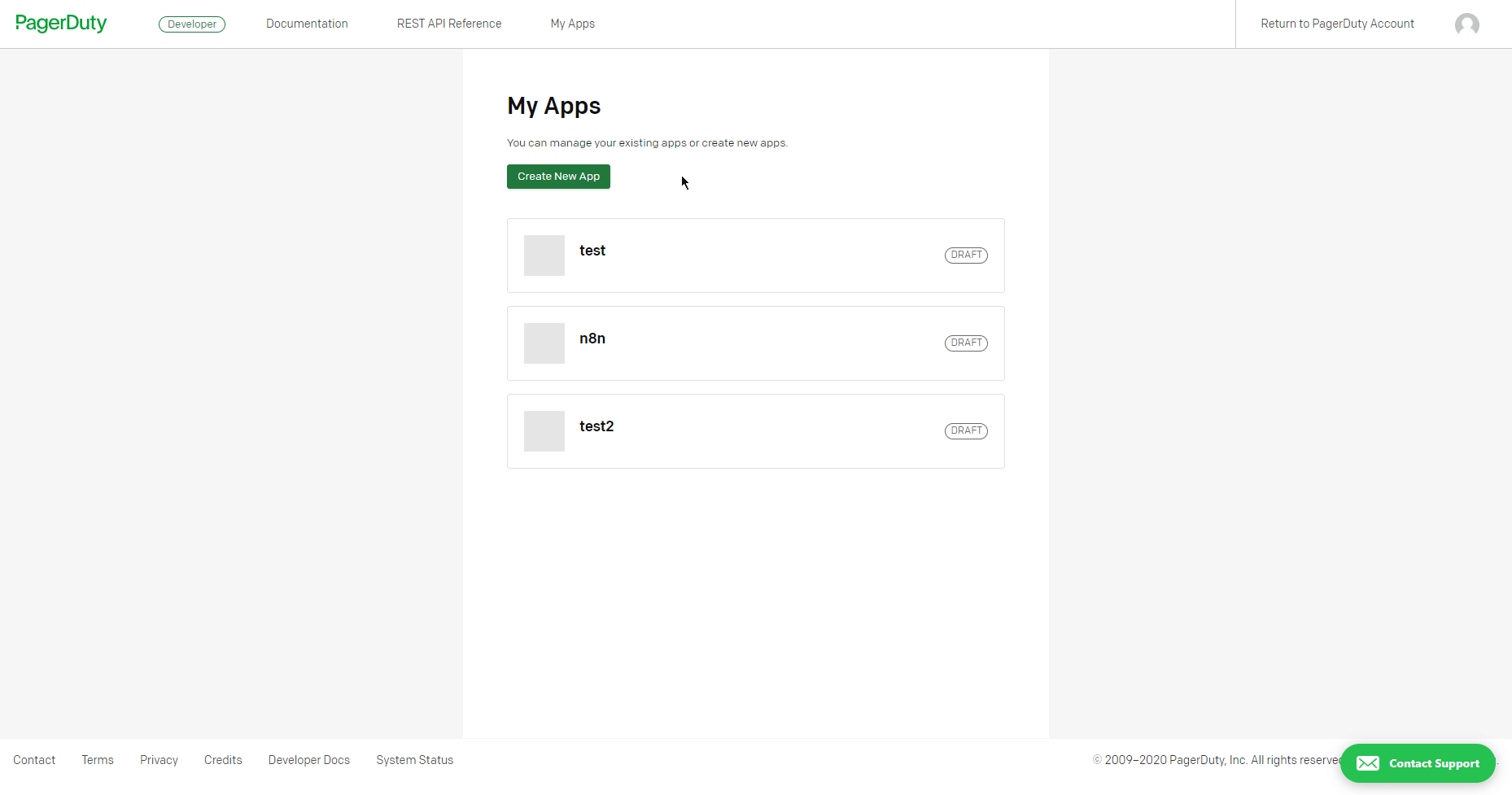This screenshot has width=1512, height=795.
Task: Click the app thumbnail for test
Action: (x=544, y=255)
